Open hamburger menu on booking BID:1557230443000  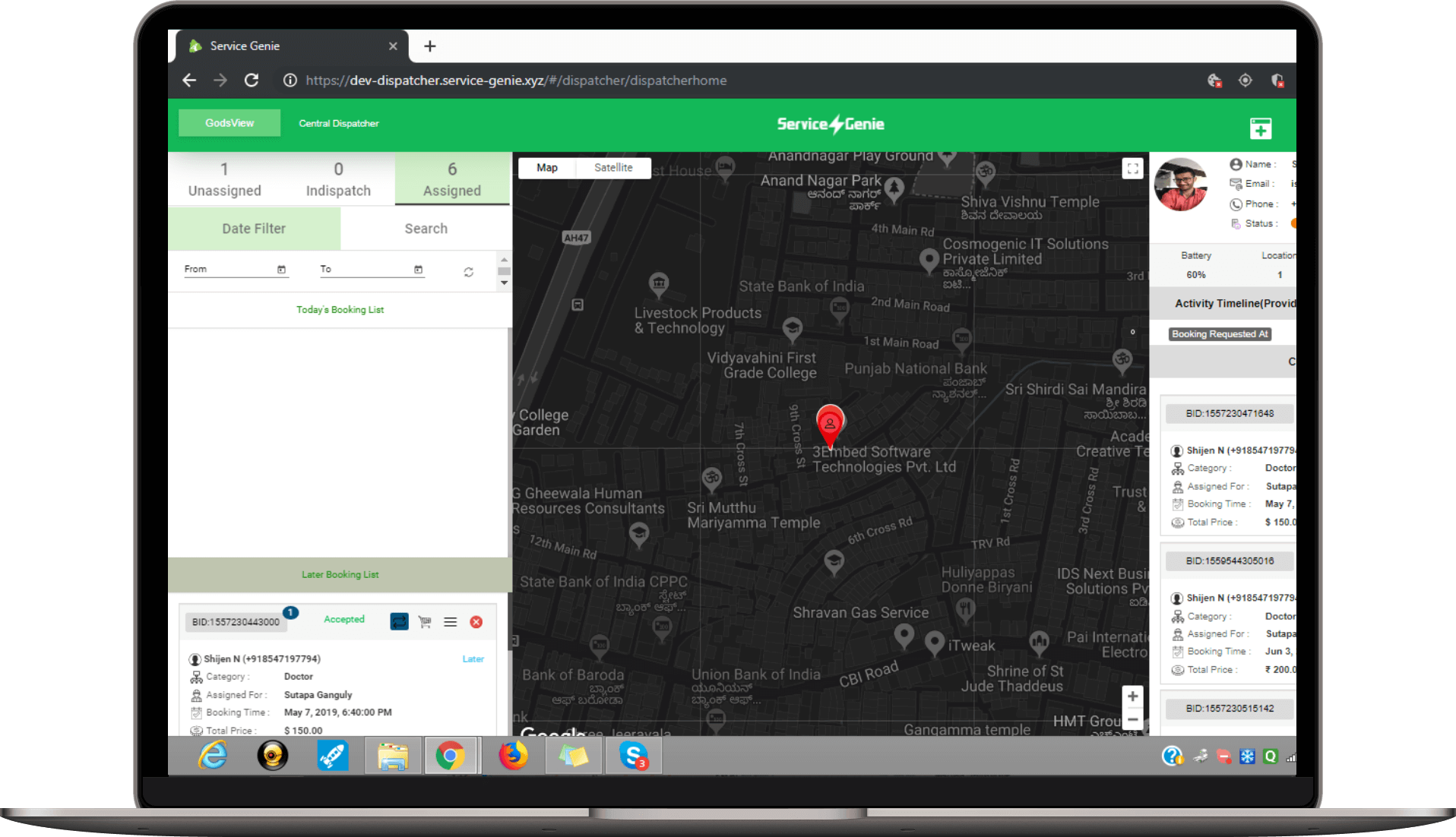[x=451, y=622]
